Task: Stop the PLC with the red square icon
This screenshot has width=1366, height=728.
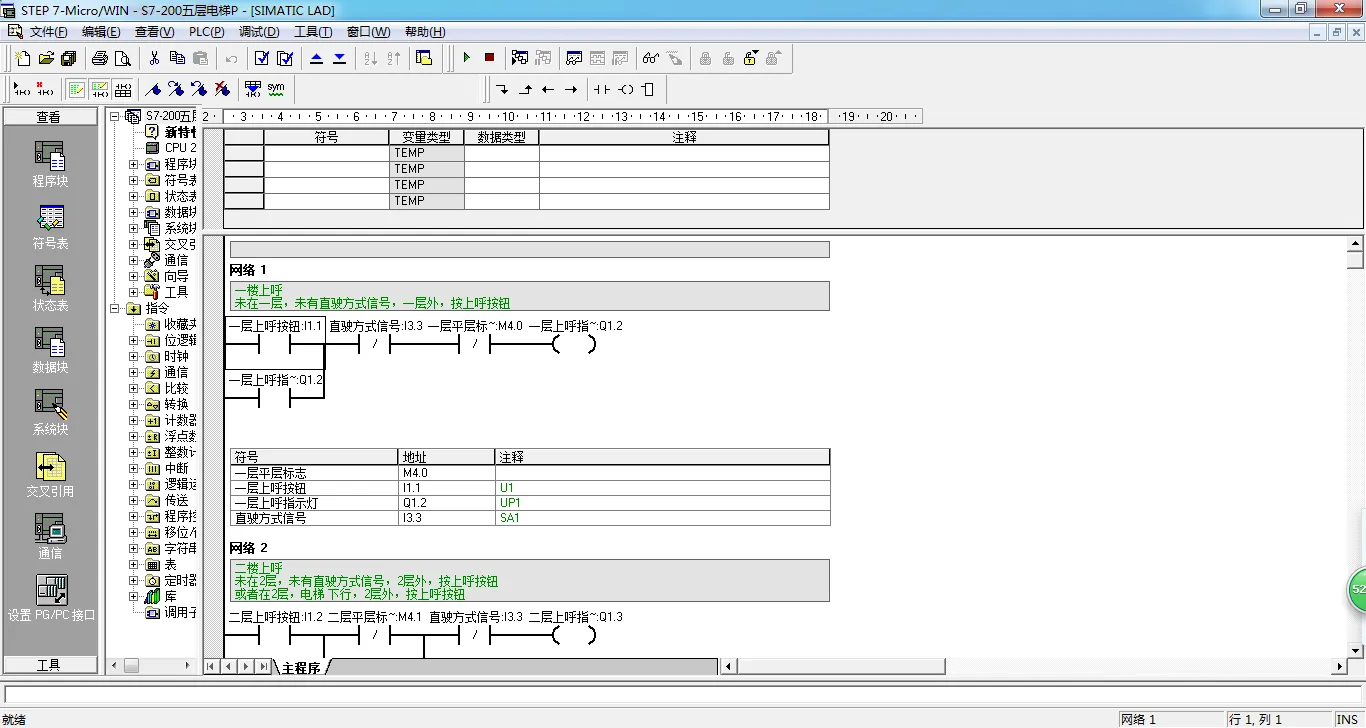Action: pos(489,58)
